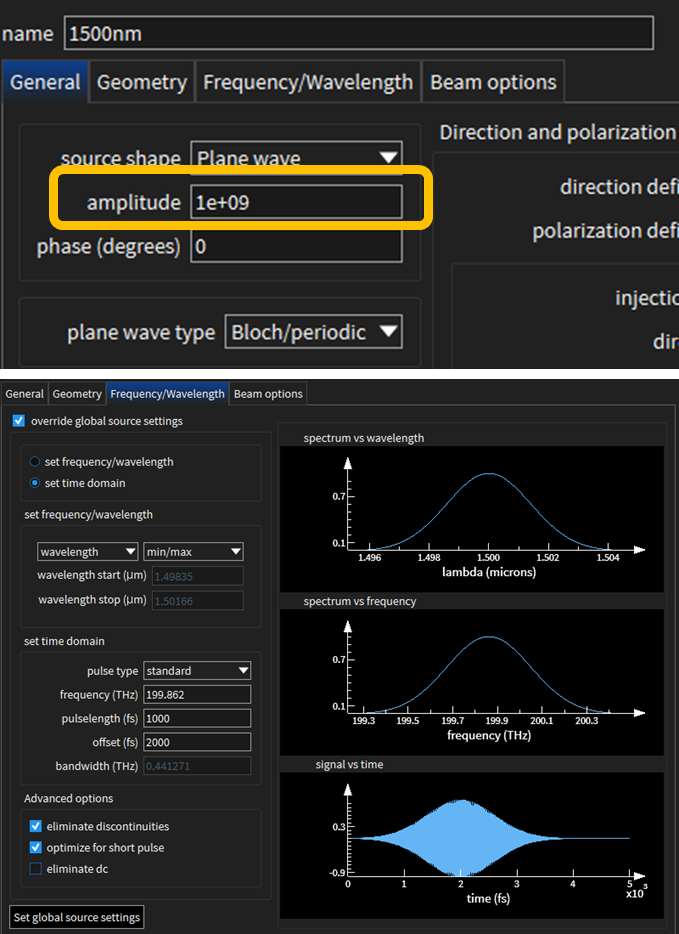The width and height of the screenshot is (679, 934).
Task: Click the frequency (THz) input field
Action: (x=197, y=694)
